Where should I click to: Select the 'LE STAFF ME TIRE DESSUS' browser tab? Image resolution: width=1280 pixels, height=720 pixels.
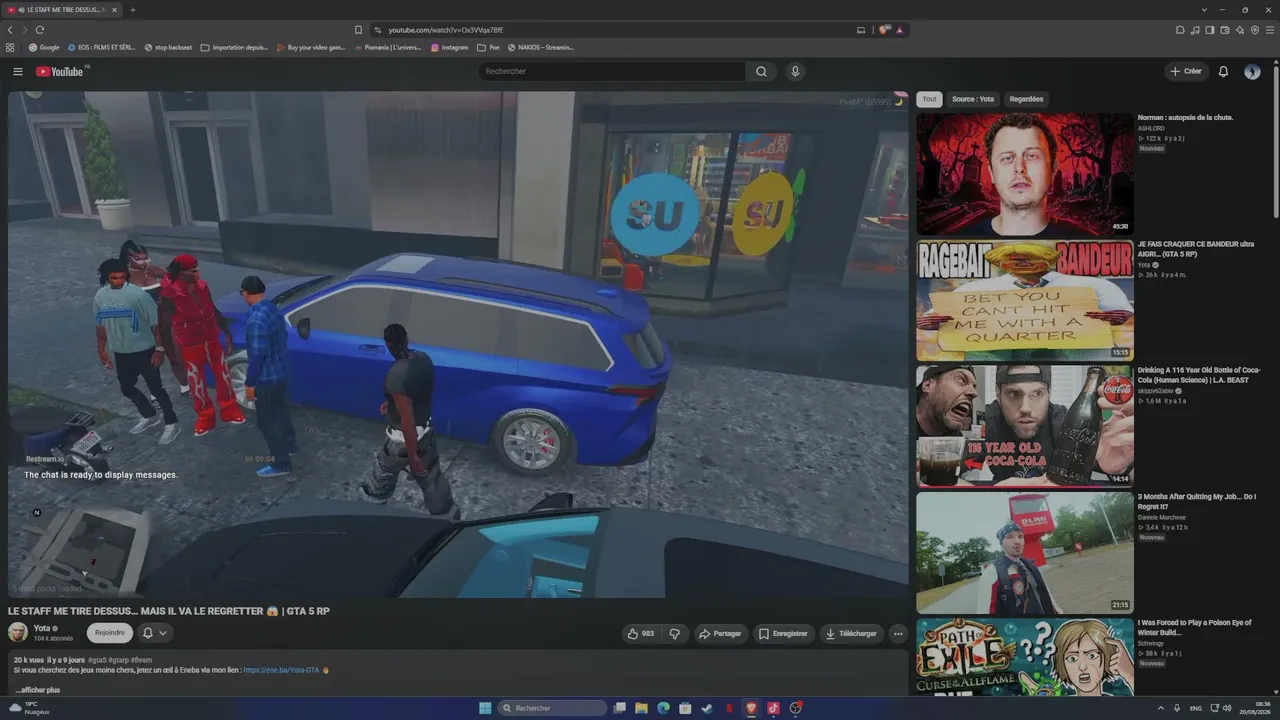pos(63,10)
